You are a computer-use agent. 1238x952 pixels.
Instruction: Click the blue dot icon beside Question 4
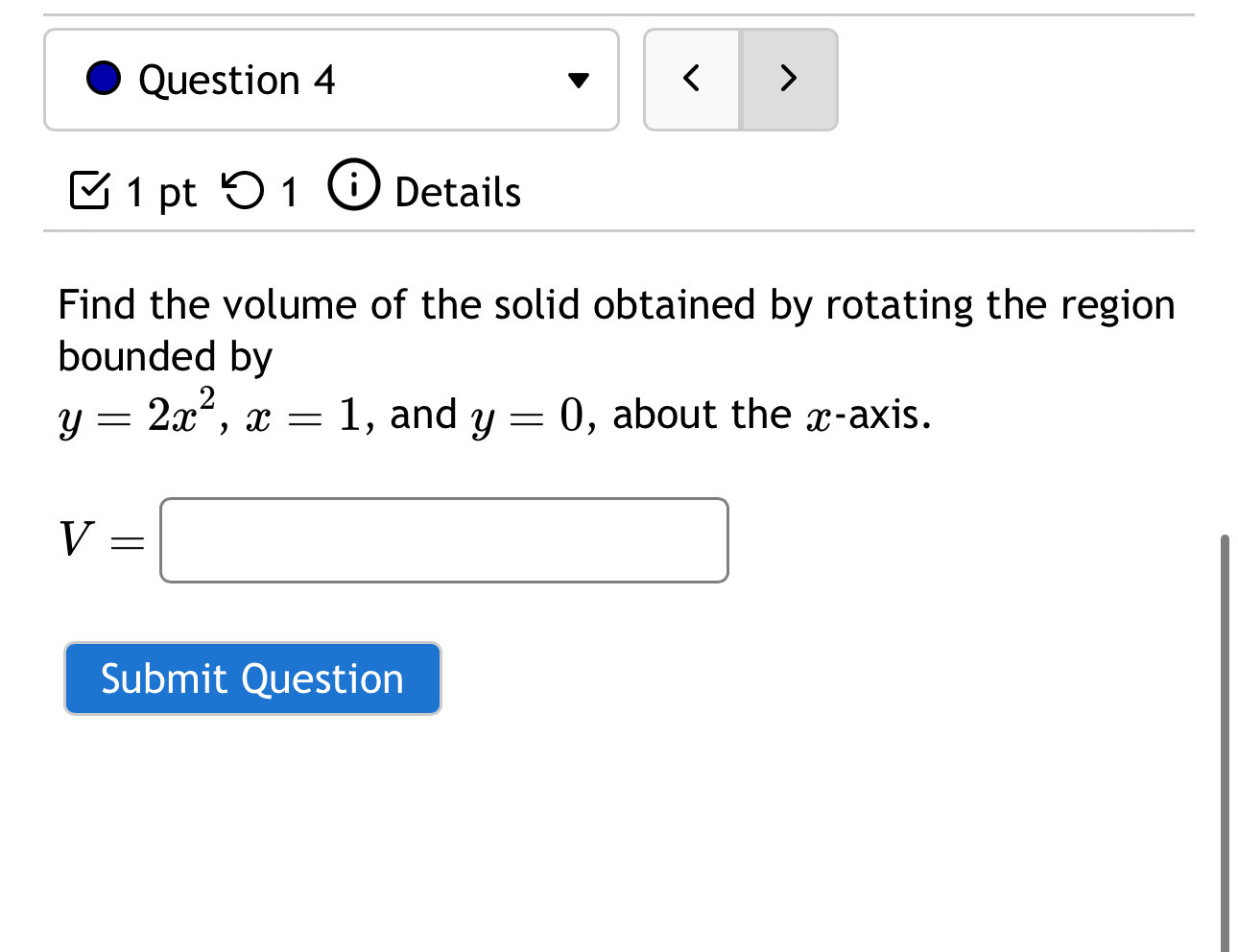click(x=104, y=79)
